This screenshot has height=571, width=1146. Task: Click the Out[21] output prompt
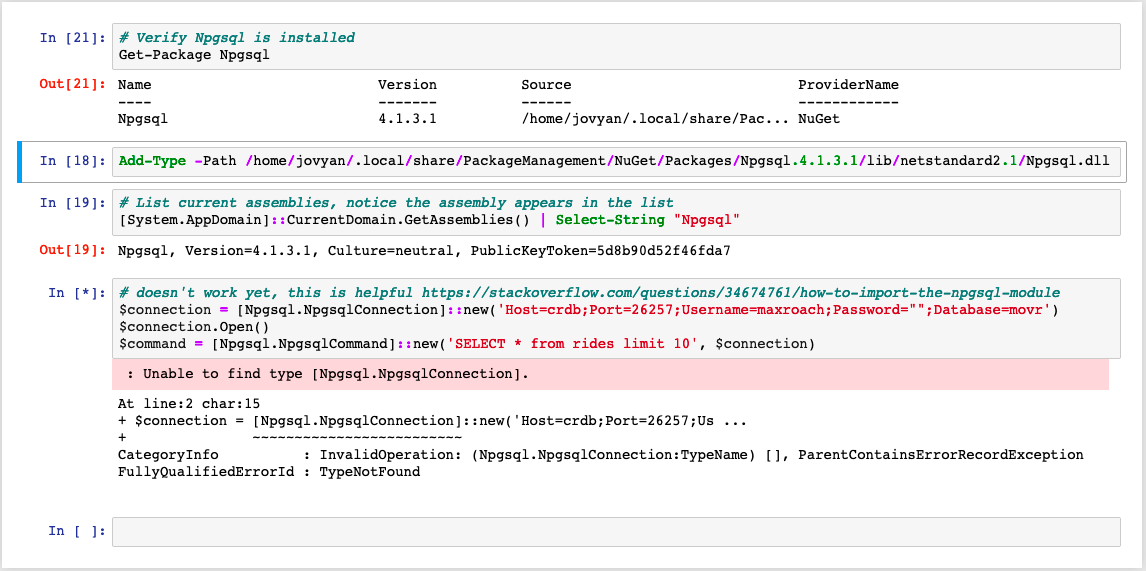[72, 84]
